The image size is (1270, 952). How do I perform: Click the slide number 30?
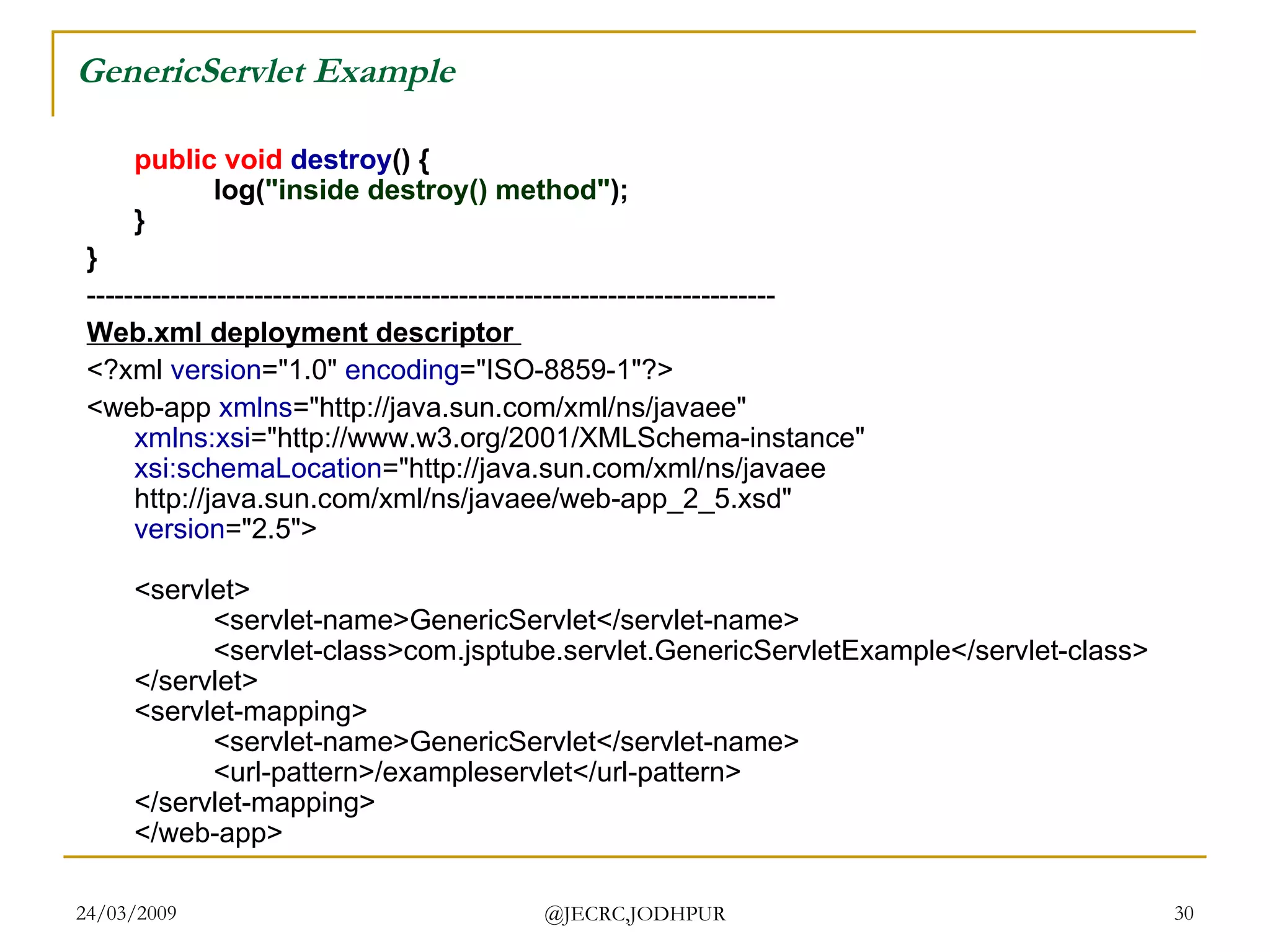coord(1183,913)
